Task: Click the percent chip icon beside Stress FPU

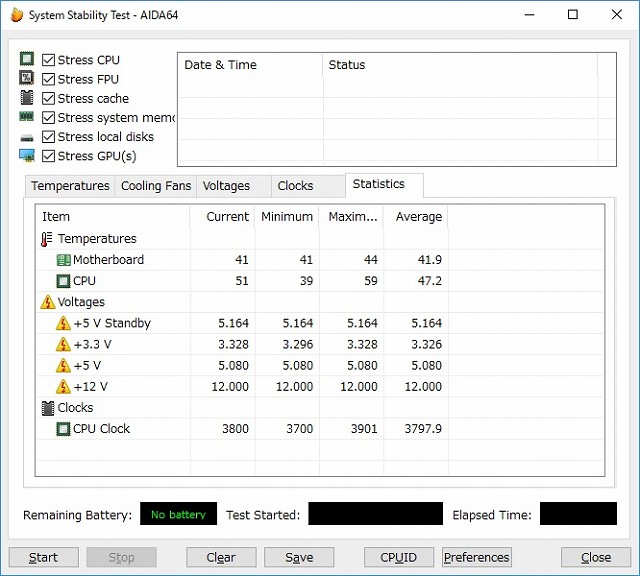Action: 27,78
